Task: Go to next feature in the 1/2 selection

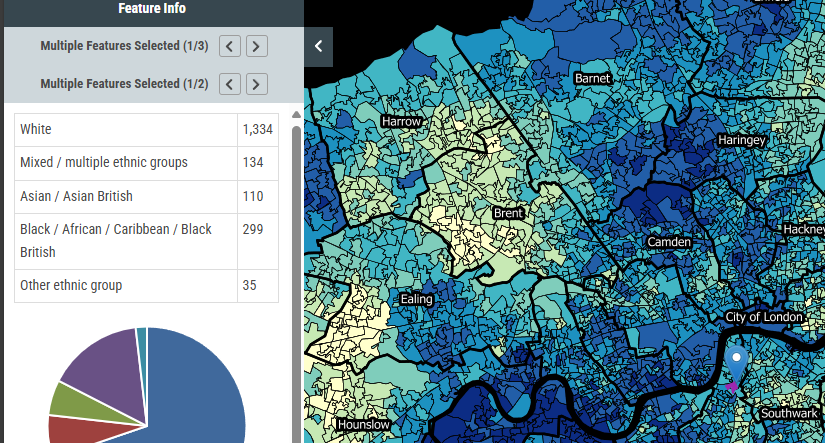Action: click(x=257, y=84)
